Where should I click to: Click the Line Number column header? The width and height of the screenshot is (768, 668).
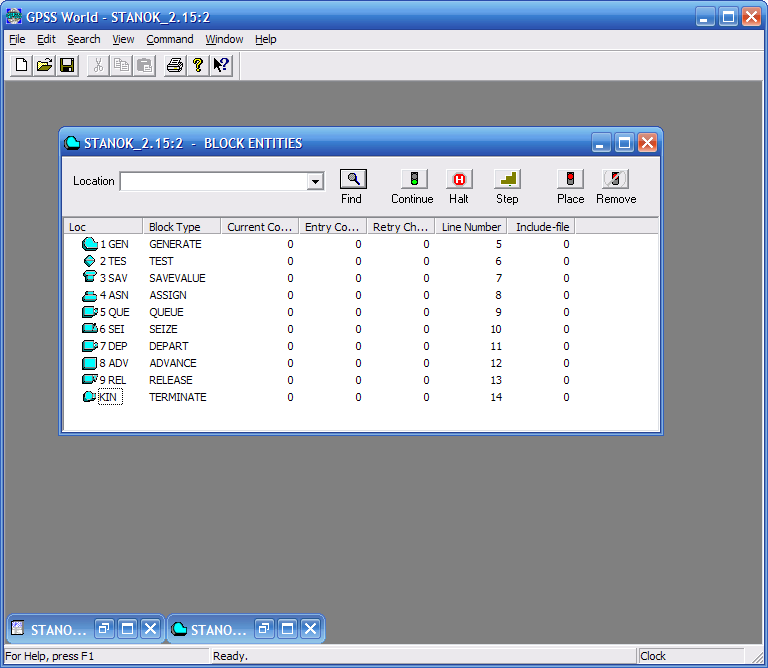(x=471, y=227)
